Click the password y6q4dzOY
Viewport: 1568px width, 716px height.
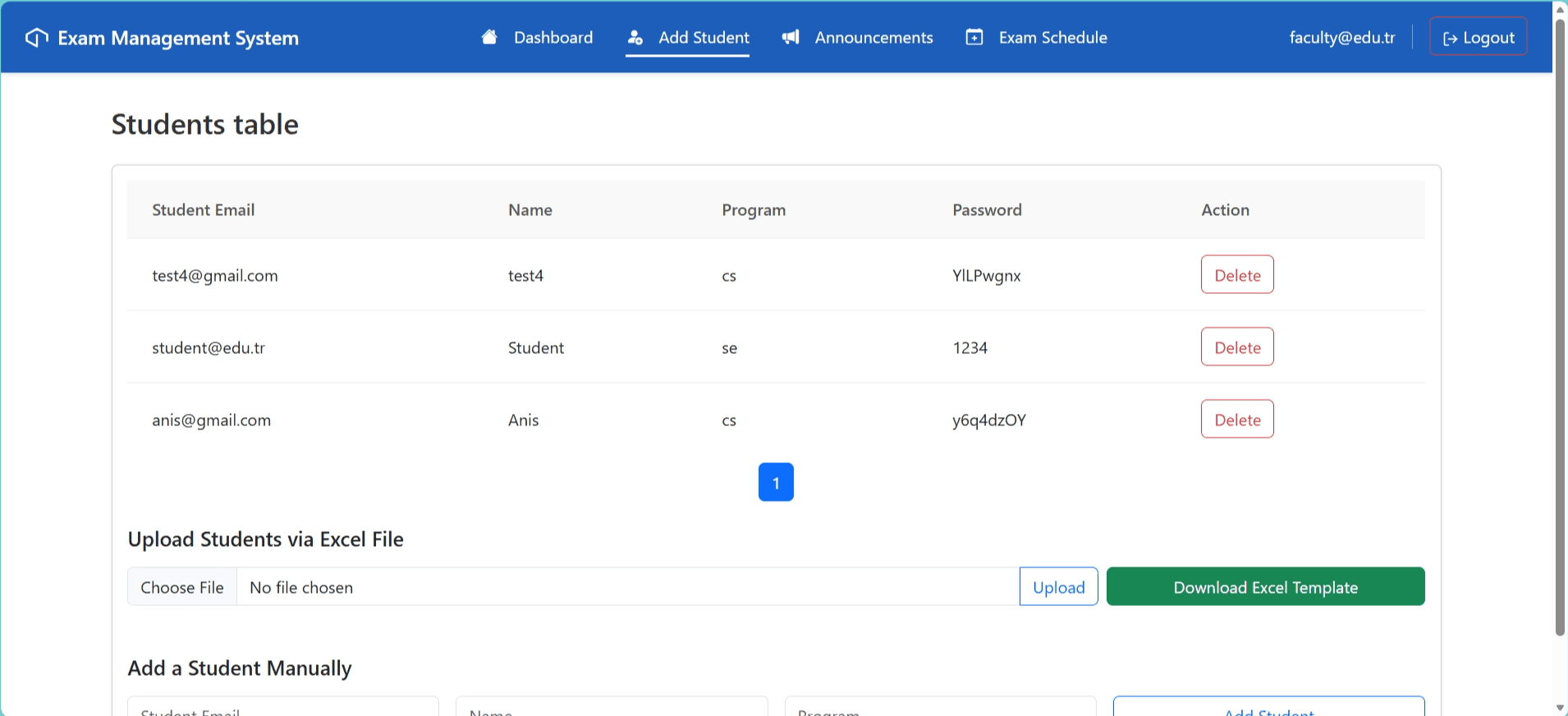[x=989, y=420]
